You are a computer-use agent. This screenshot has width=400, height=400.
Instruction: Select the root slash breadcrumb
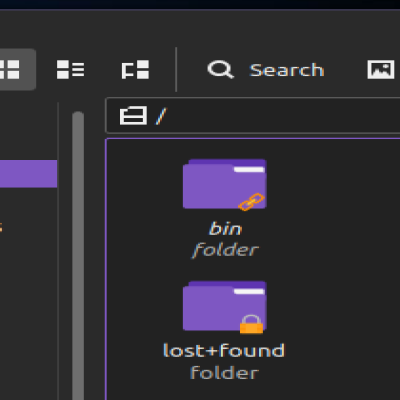(161, 116)
